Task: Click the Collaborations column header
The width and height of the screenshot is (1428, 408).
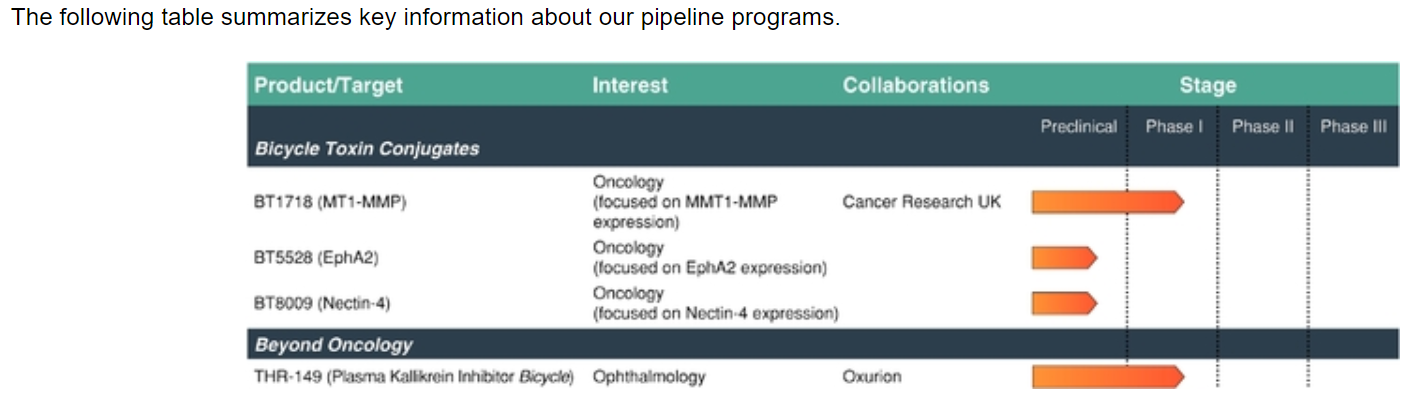Action: tap(916, 85)
